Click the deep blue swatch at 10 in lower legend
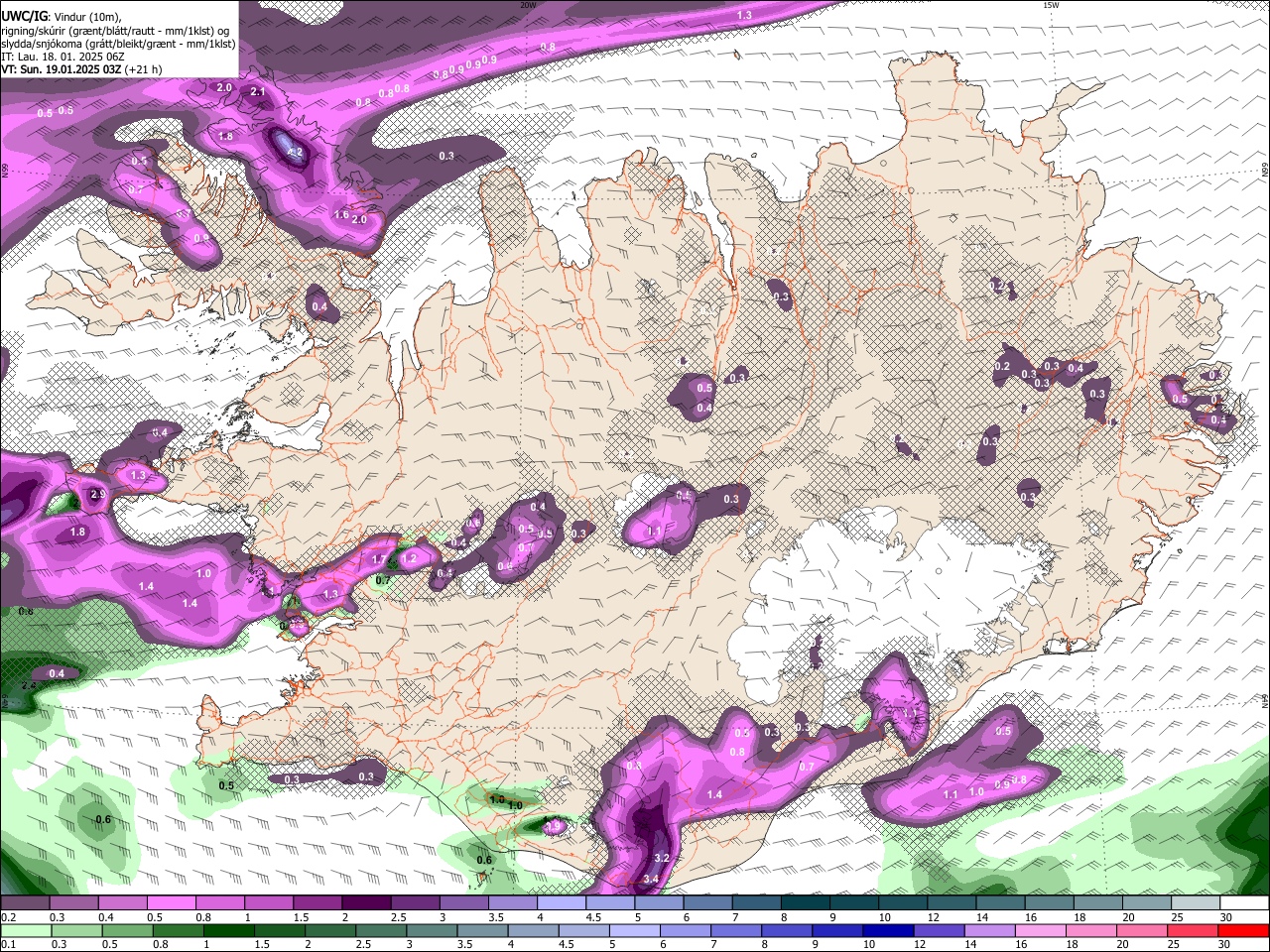Image resolution: width=1270 pixels, height=952 pixels. (x=889, y=930)
